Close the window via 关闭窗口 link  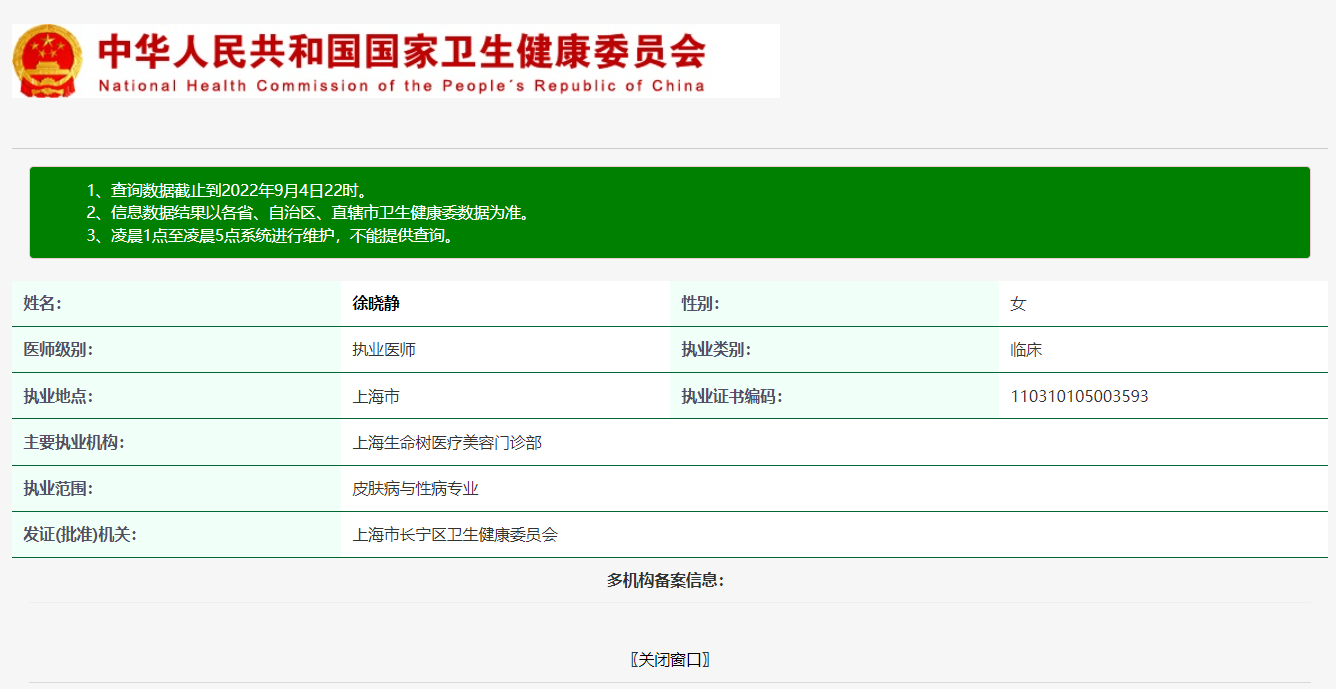point(669,660)
